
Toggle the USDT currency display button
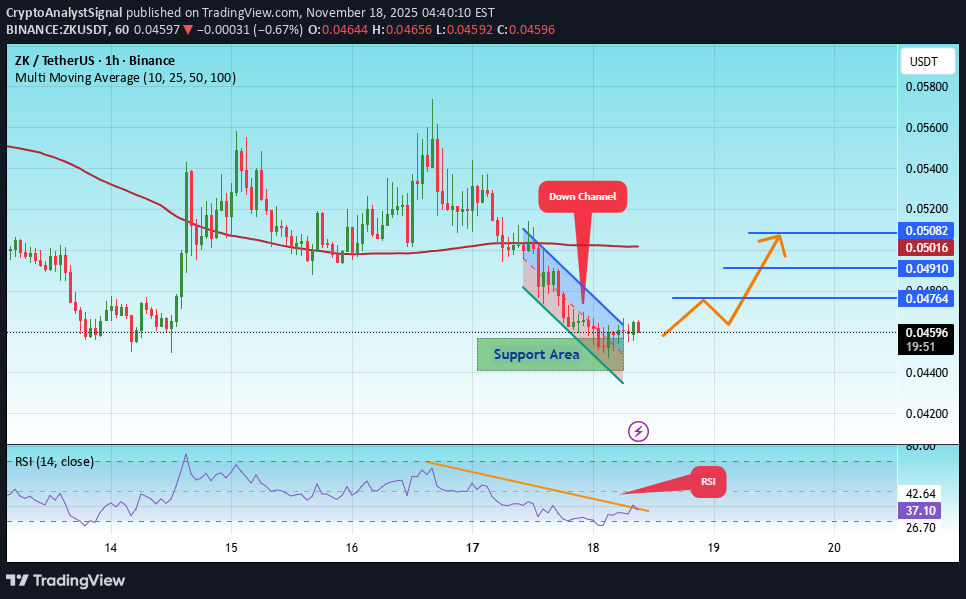pos(926,60)
